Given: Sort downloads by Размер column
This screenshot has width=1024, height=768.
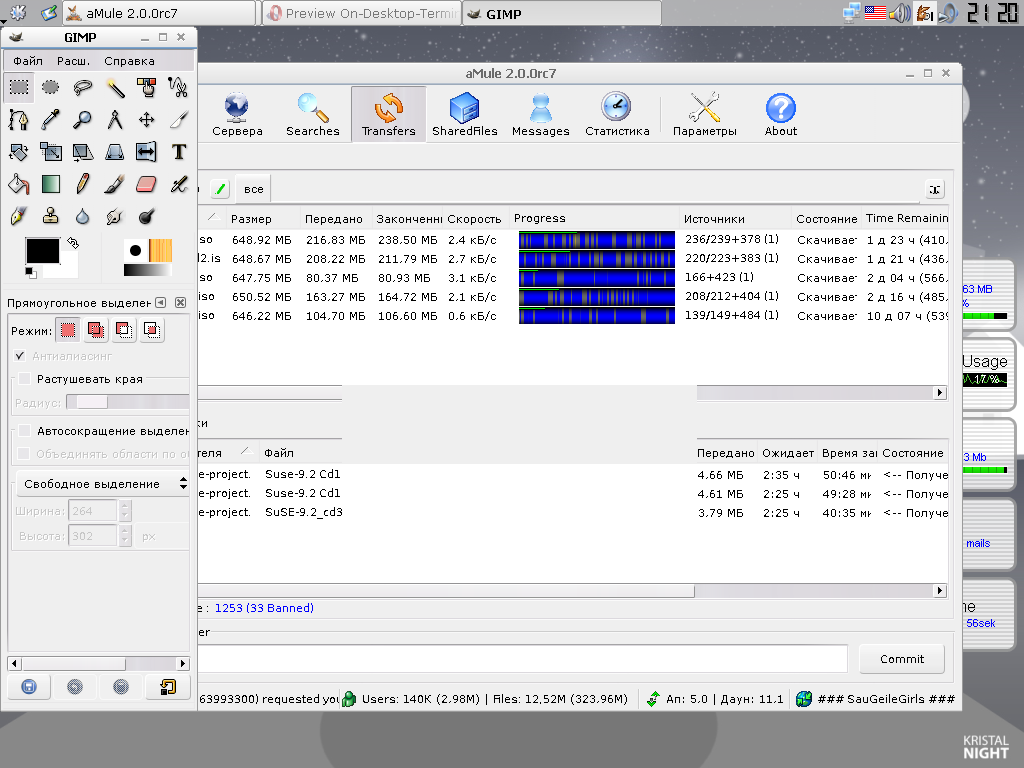Looking at the screenshot, I should coord(264,219).
